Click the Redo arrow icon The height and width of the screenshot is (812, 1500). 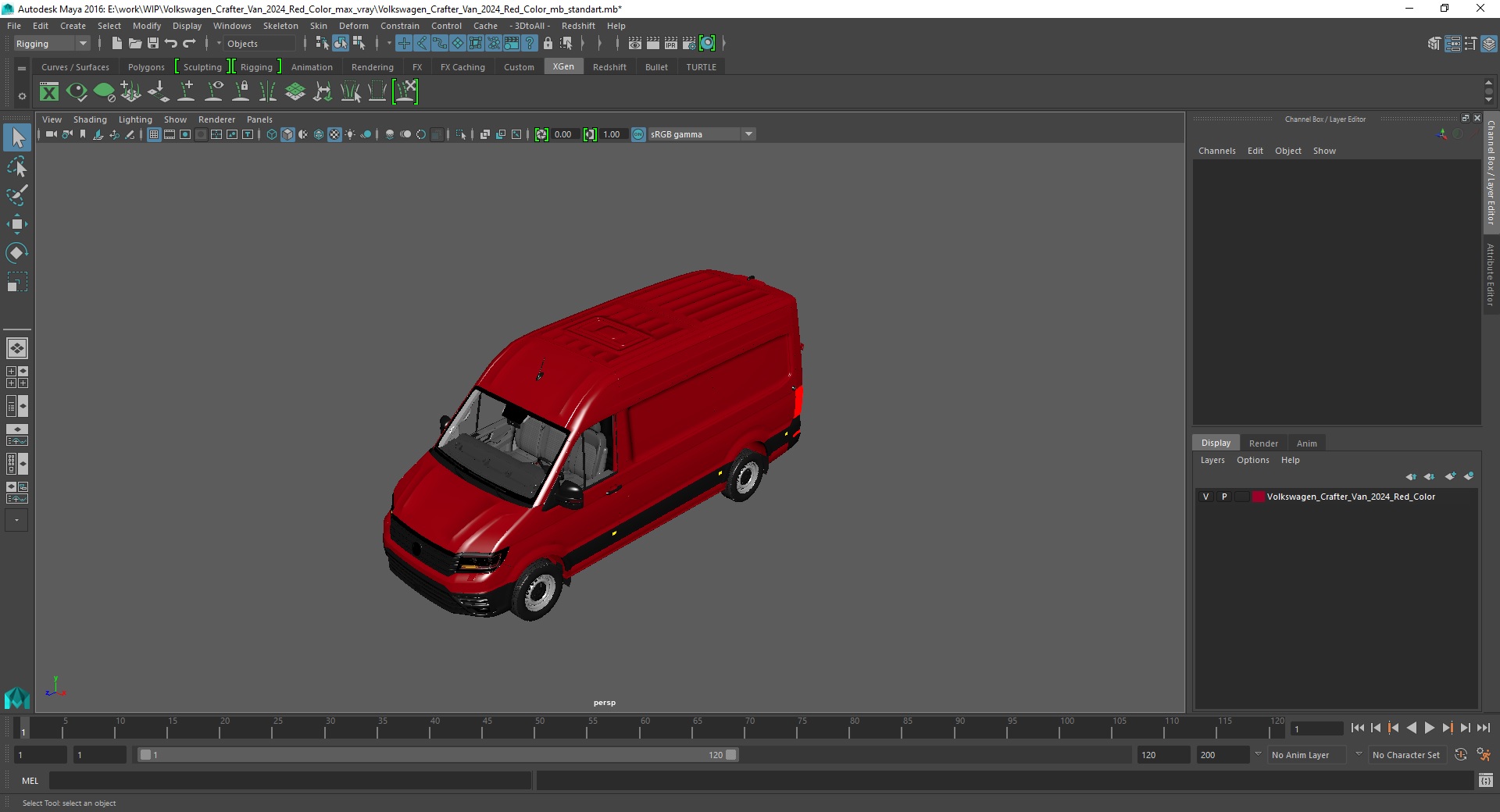coord(189,44)
